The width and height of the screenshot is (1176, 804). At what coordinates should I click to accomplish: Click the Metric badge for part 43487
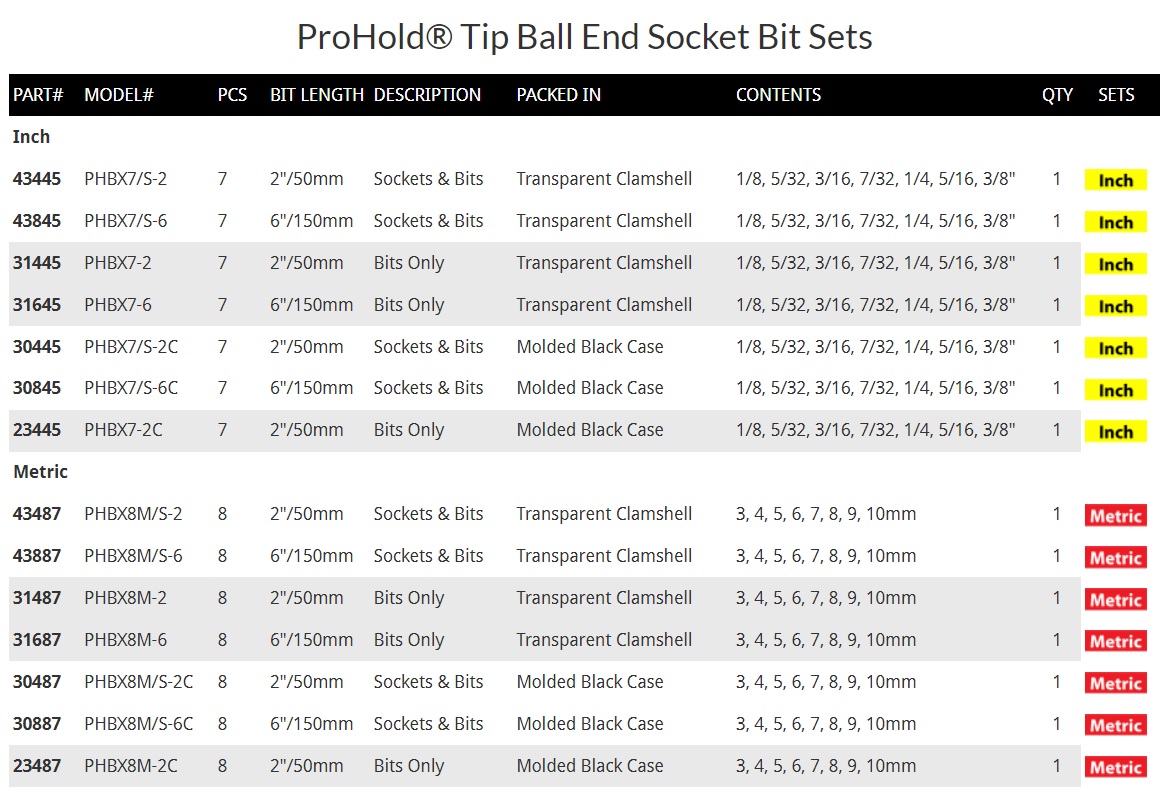click(x=1115, y=516)
